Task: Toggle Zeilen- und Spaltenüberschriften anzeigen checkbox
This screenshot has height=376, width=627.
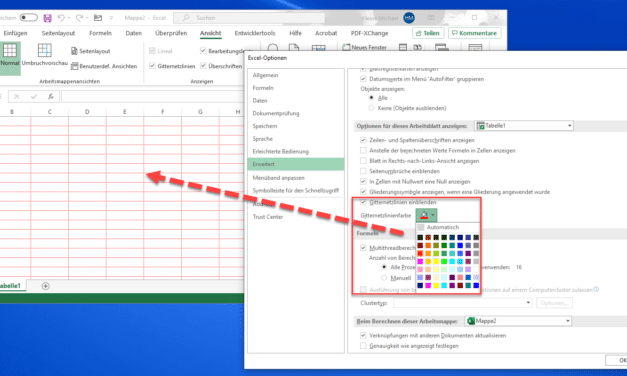Action: [363, 140]
